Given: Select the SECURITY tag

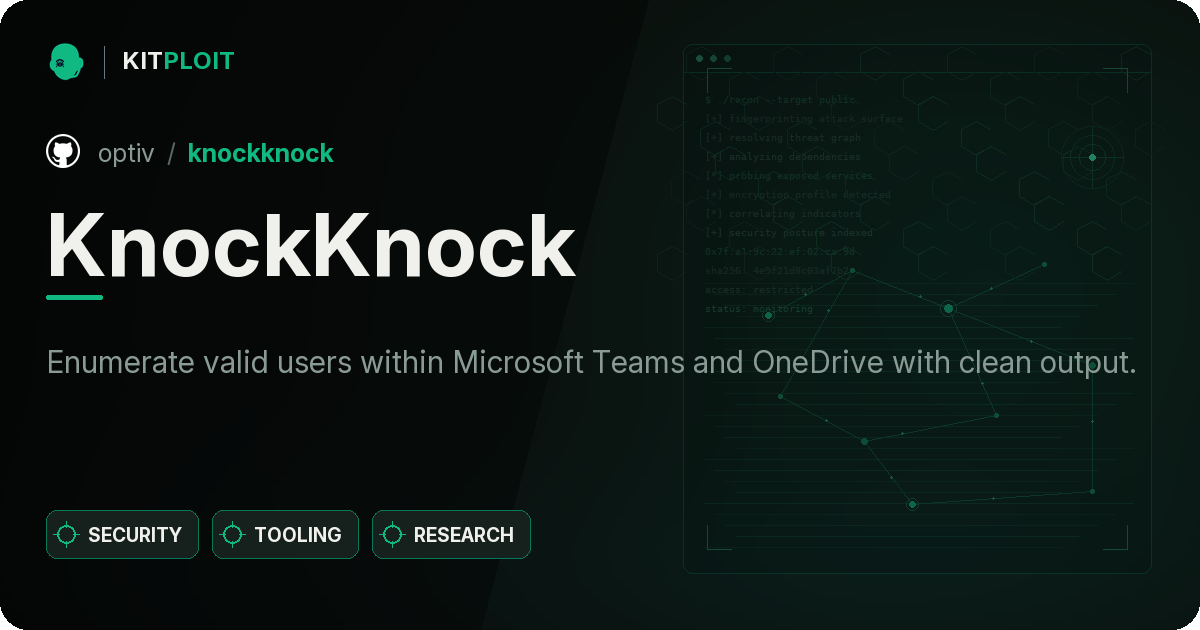Looking at the screenshot, I should (122, 535).
